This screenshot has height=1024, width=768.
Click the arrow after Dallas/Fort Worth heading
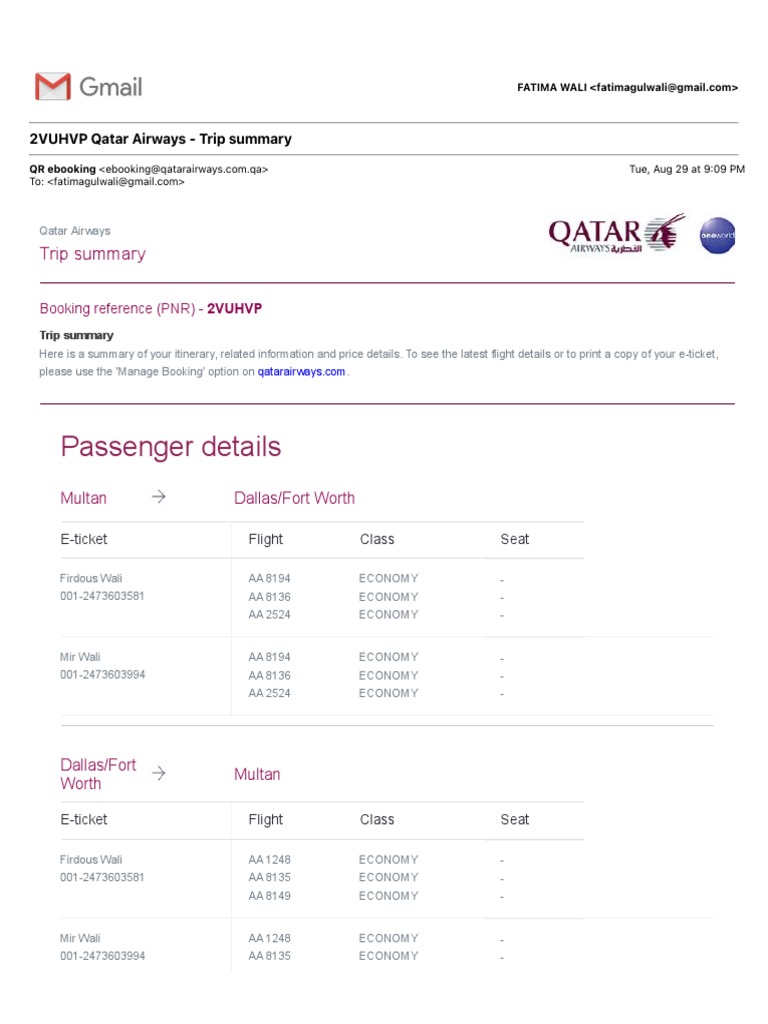click(158, 772)
